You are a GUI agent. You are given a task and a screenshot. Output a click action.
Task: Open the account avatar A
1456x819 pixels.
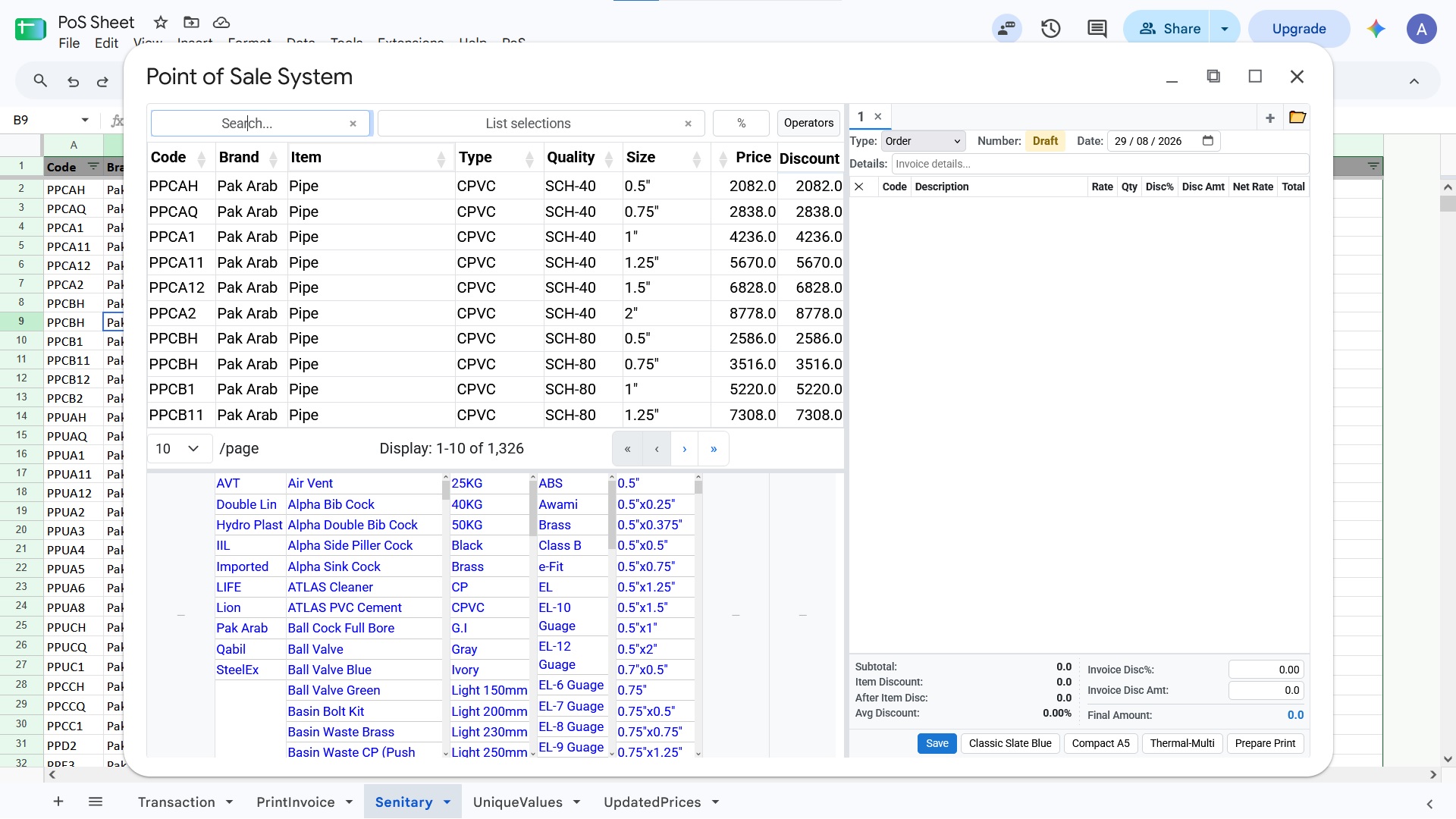point(1421,29)
